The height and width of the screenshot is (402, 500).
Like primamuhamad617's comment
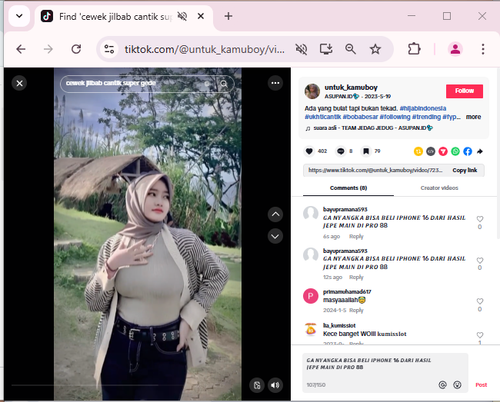(480, 301)
